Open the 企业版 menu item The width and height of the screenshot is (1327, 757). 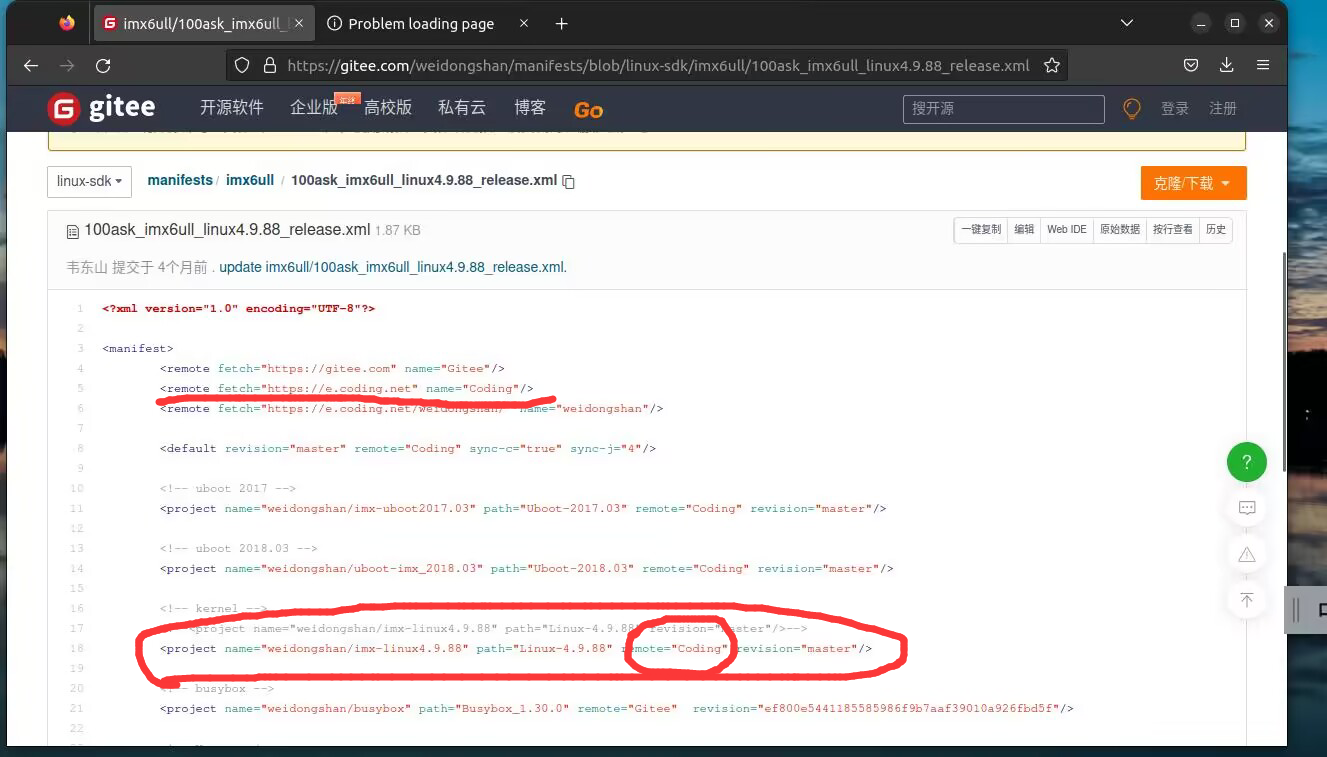click(x=314, y=108)
